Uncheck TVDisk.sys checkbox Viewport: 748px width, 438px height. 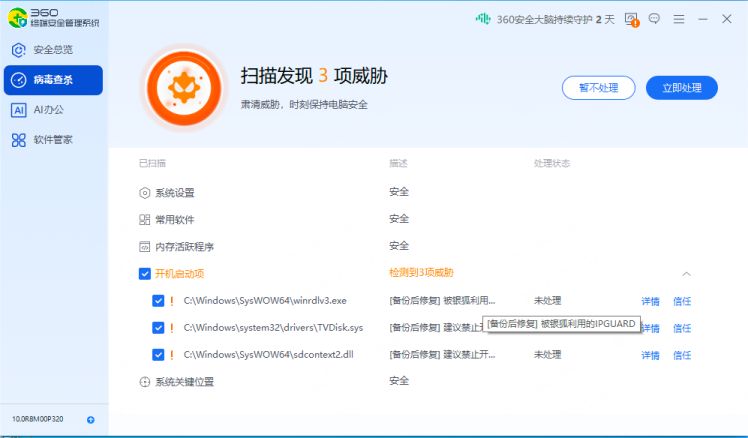158,328
